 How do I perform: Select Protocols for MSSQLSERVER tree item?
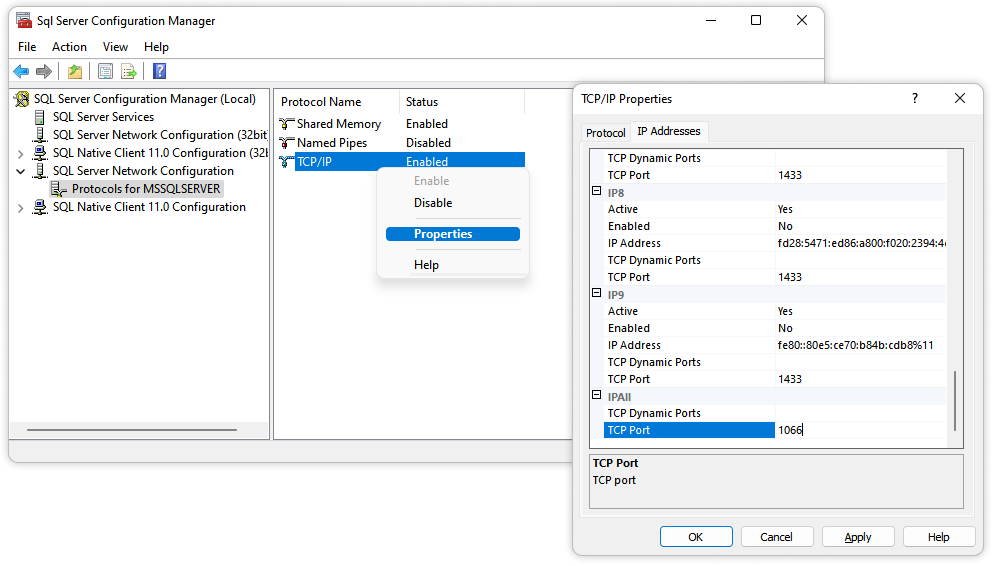pos(146,189)
